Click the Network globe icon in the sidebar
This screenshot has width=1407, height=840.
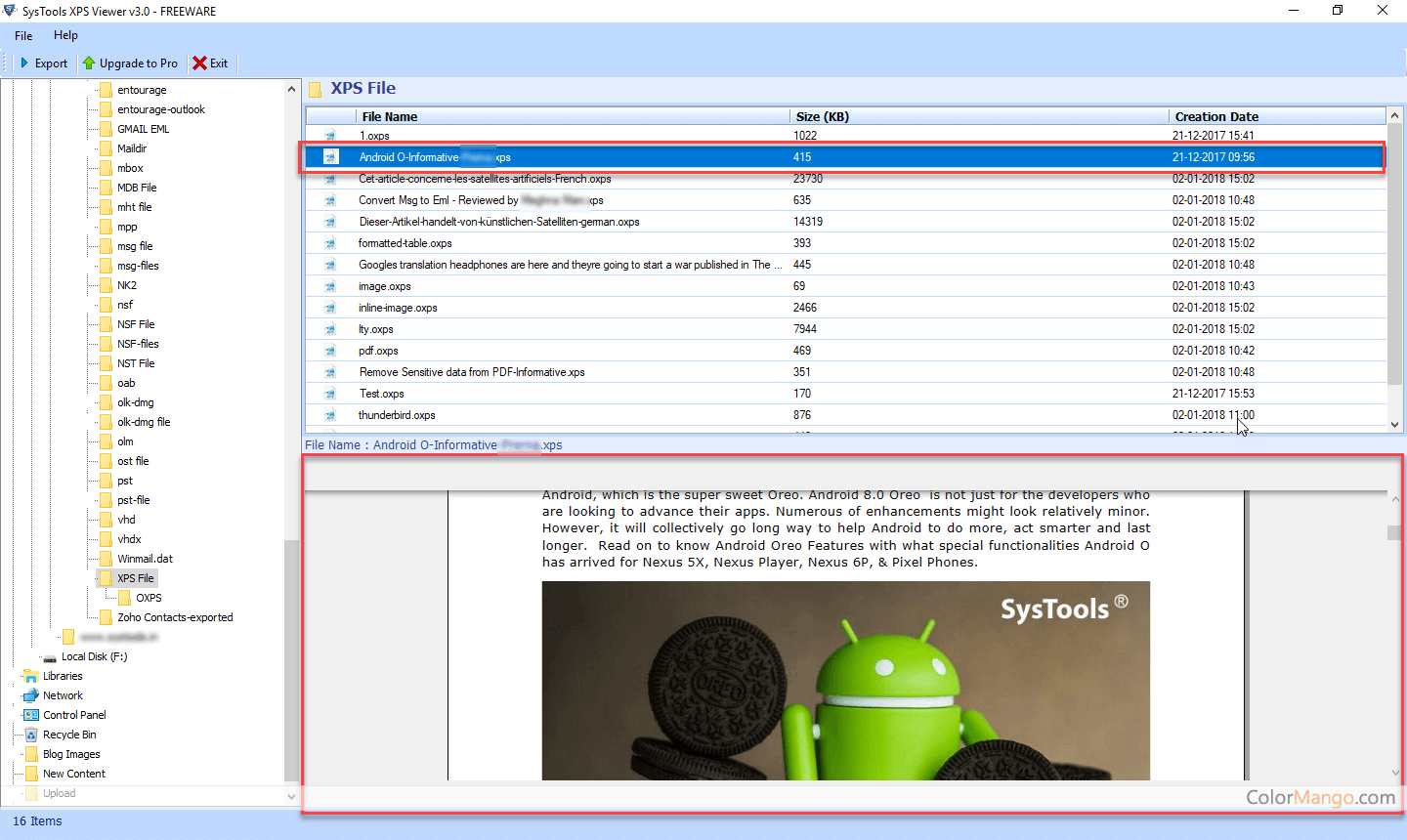33,695
